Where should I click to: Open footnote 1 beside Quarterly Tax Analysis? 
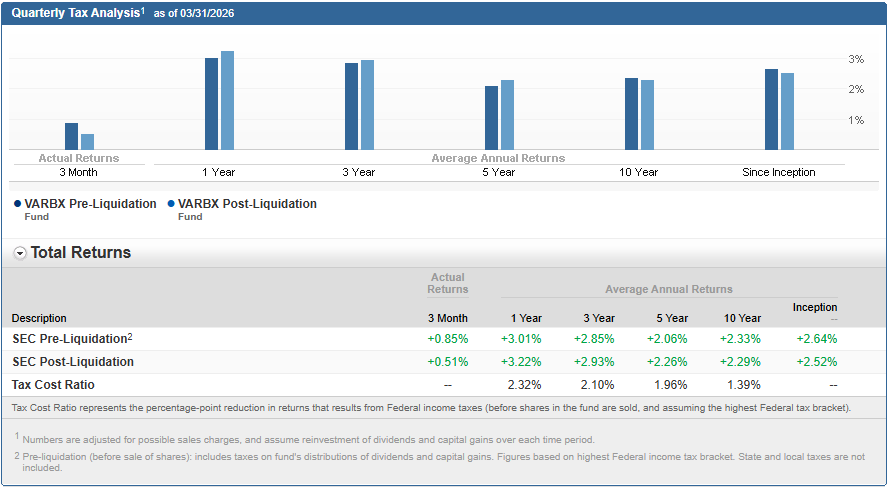point(143,11)
